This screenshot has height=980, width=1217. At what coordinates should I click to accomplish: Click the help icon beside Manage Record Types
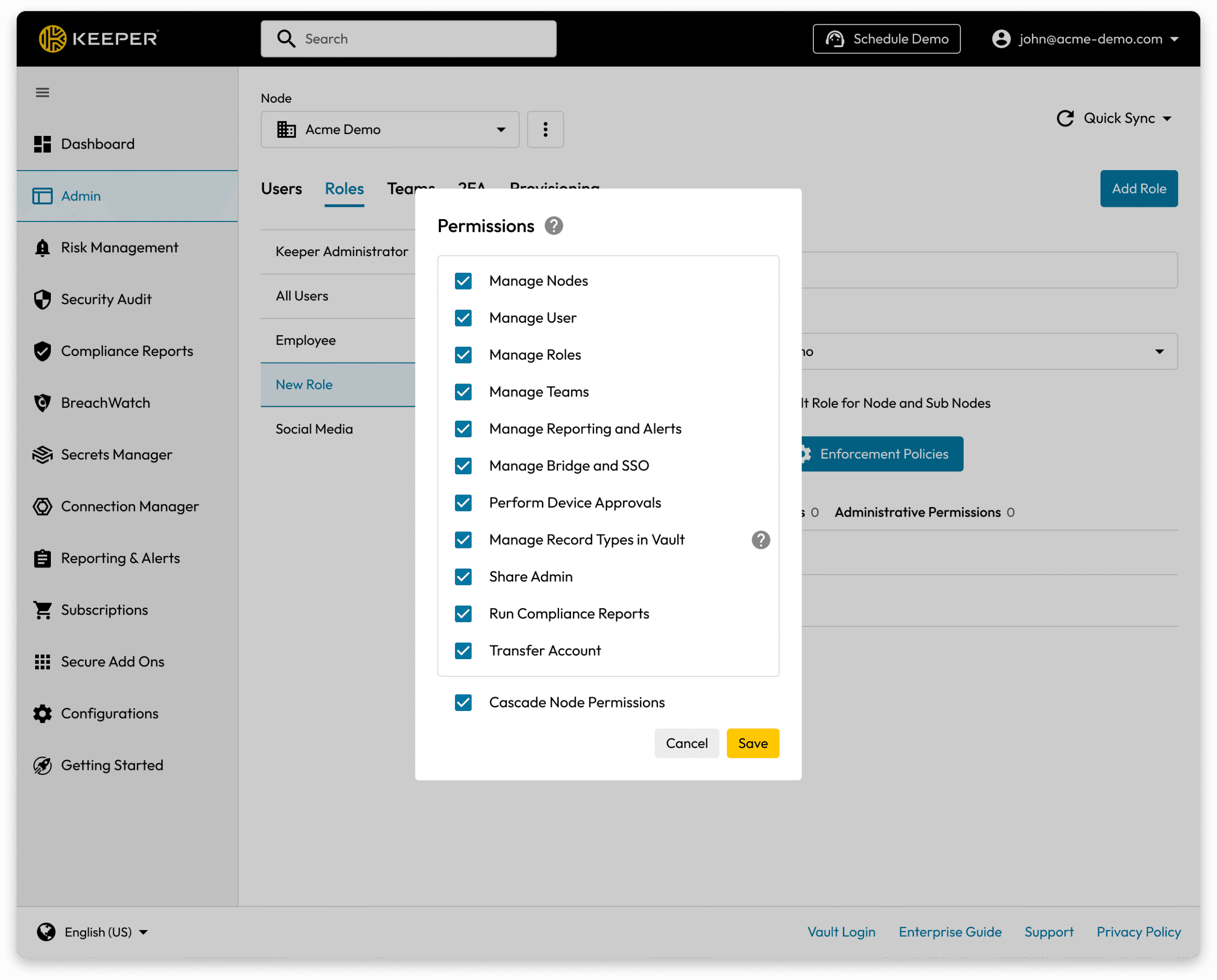760,540
